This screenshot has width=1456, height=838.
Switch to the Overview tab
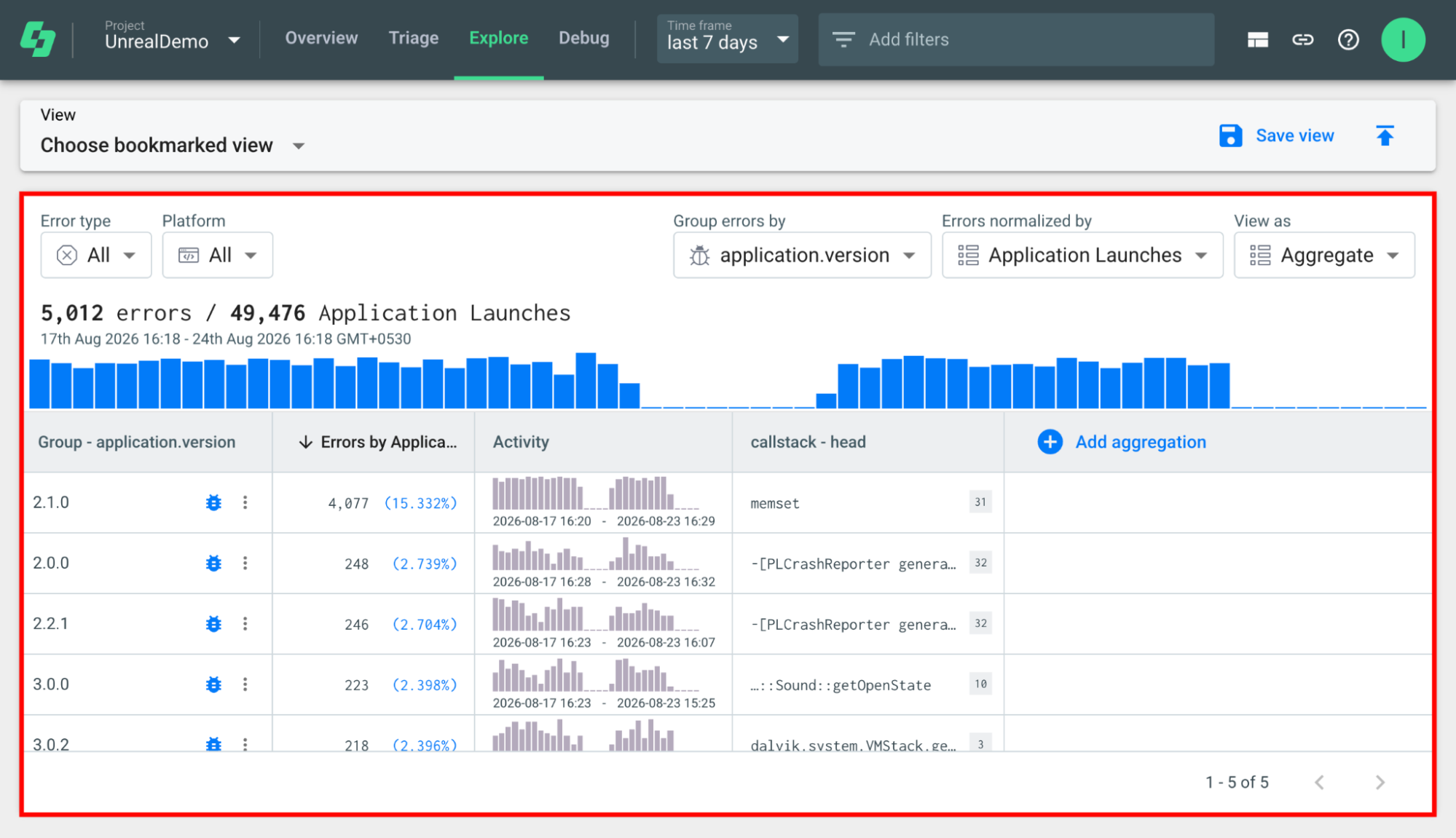[x=321, y=38]
